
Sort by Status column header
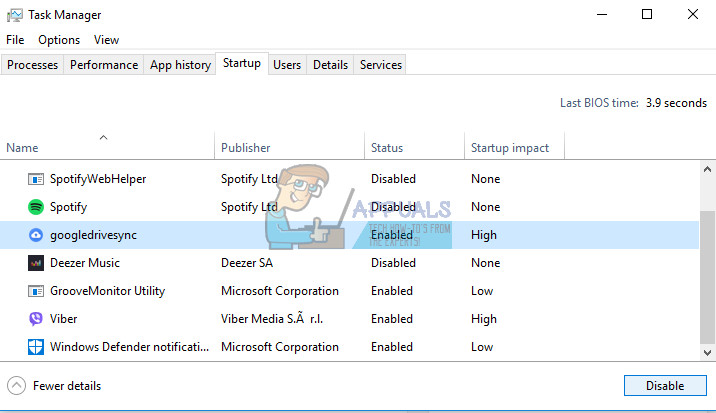[x=387, y=148]
